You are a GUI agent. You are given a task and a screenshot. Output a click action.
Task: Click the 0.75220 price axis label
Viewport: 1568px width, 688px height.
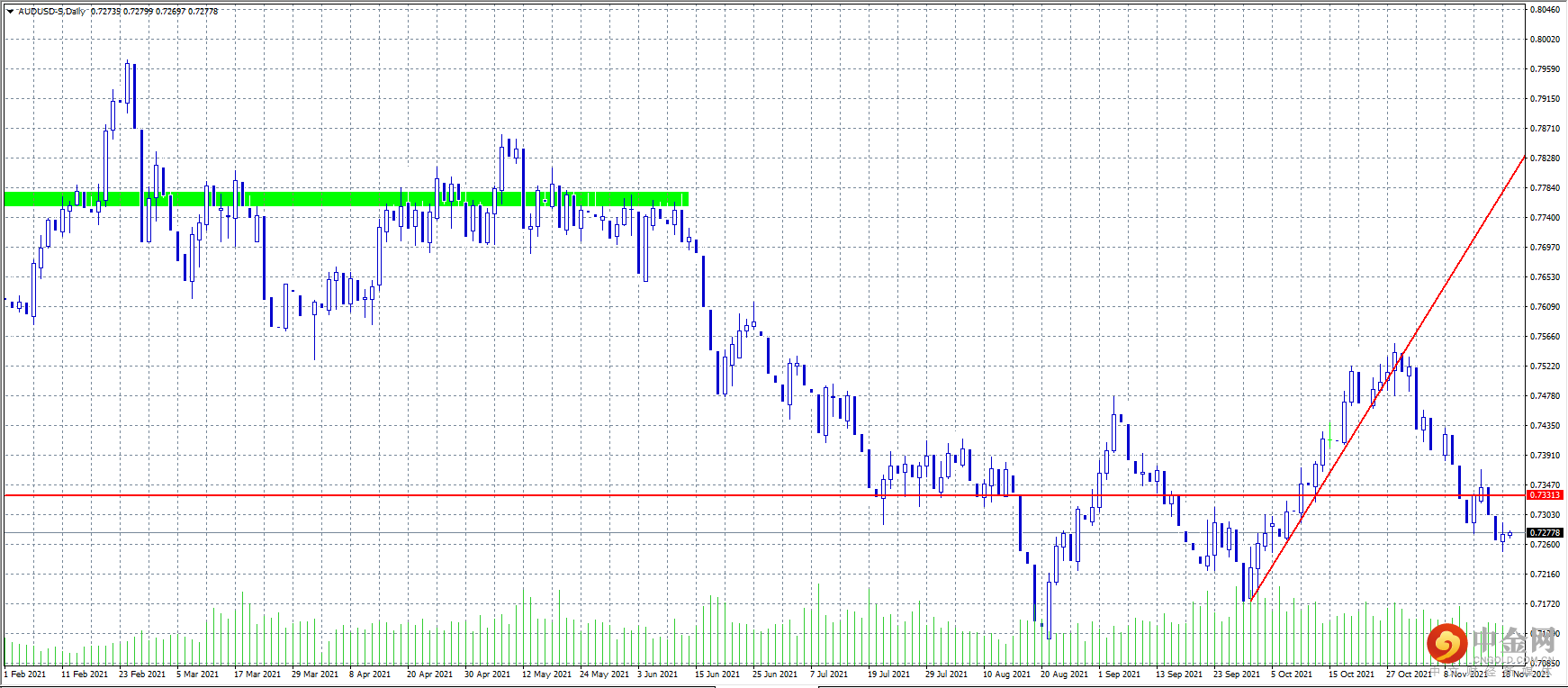(x=1545, y=367)
